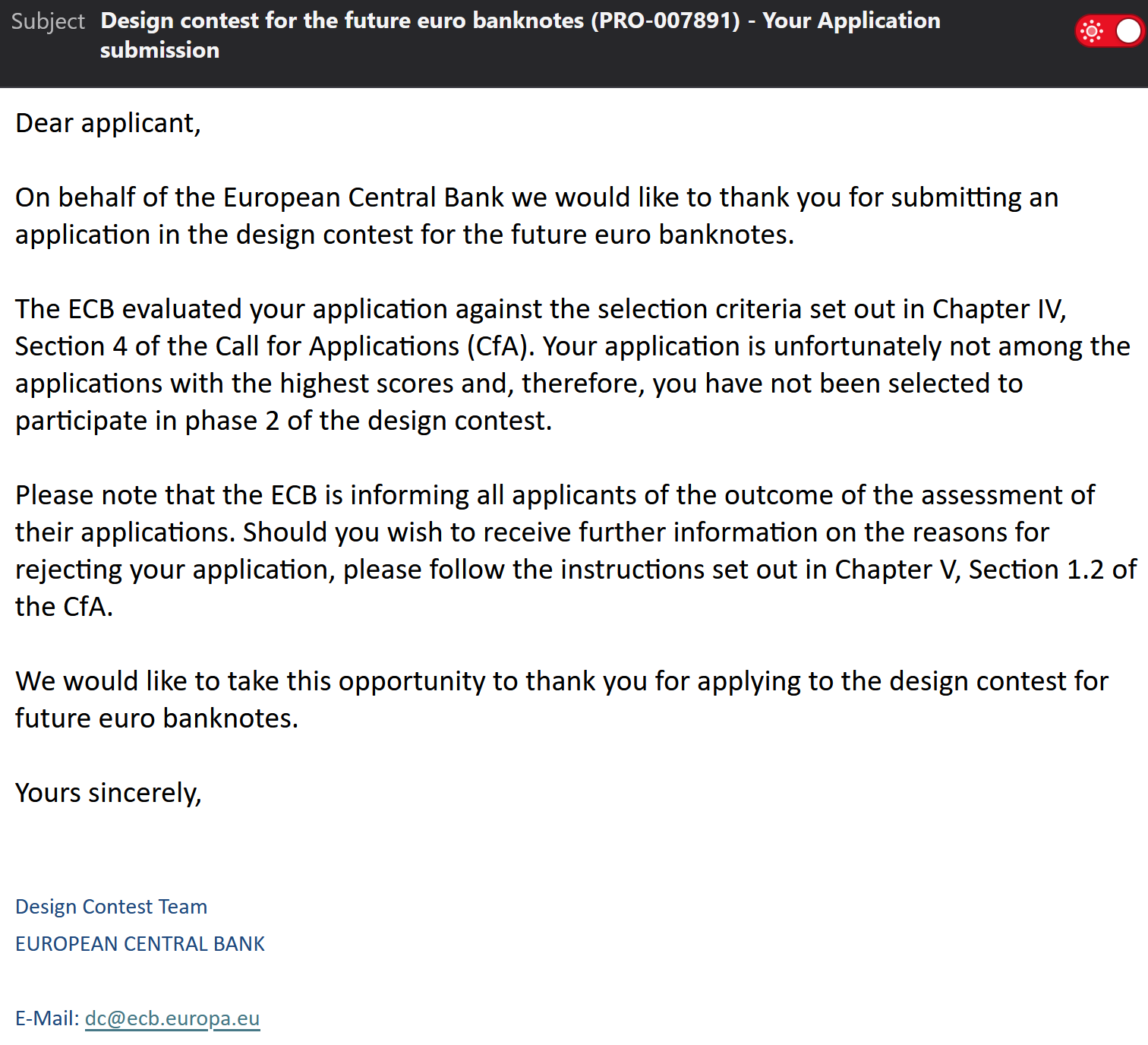This screenshot has height=1045, width=1148.
Task: Click the closing paragraph about "this opportunity"
Action: 561,699
